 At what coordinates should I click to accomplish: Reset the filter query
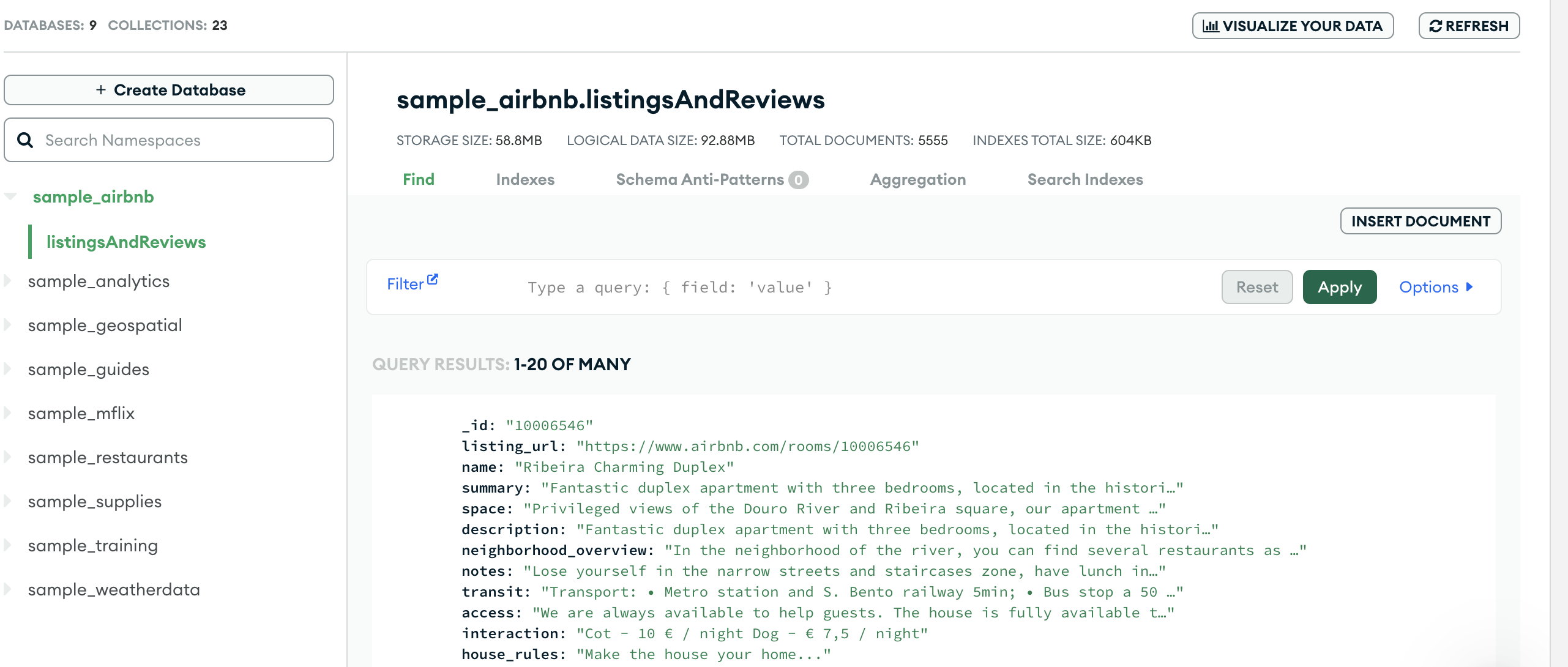(x=1256, y=287)
